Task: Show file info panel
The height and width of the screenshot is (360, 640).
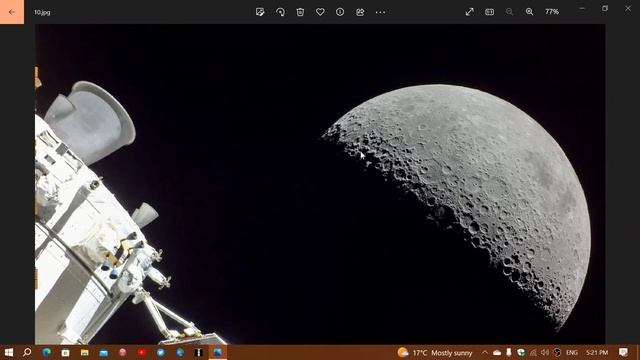Action: click(x=340, y=12)
